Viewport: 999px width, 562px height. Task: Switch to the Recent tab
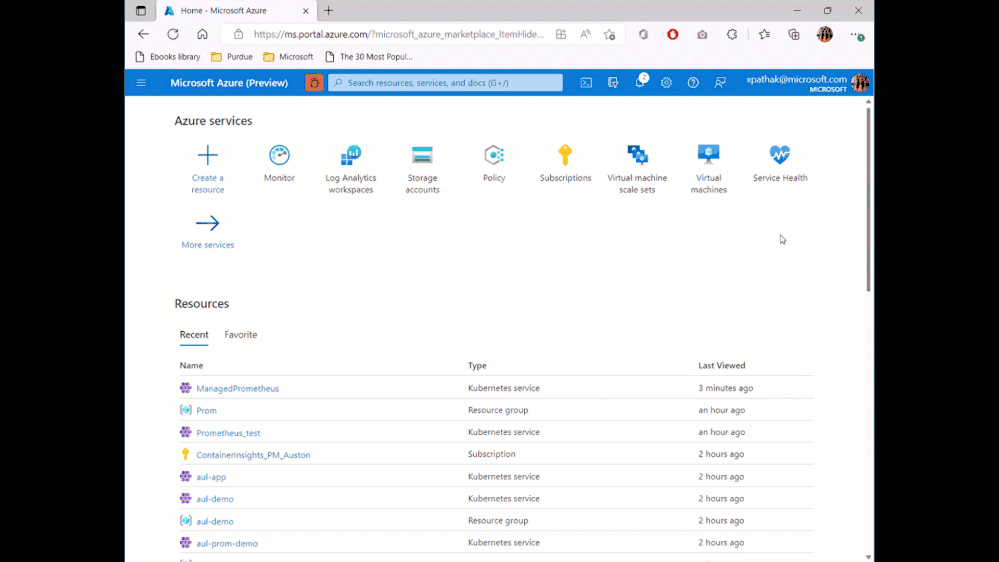[x=194, y=335]
